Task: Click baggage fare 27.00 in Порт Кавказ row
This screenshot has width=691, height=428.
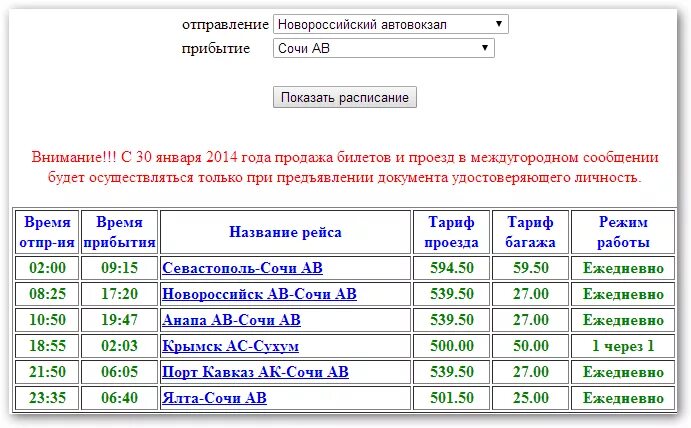Action: (x=531, y=372)
